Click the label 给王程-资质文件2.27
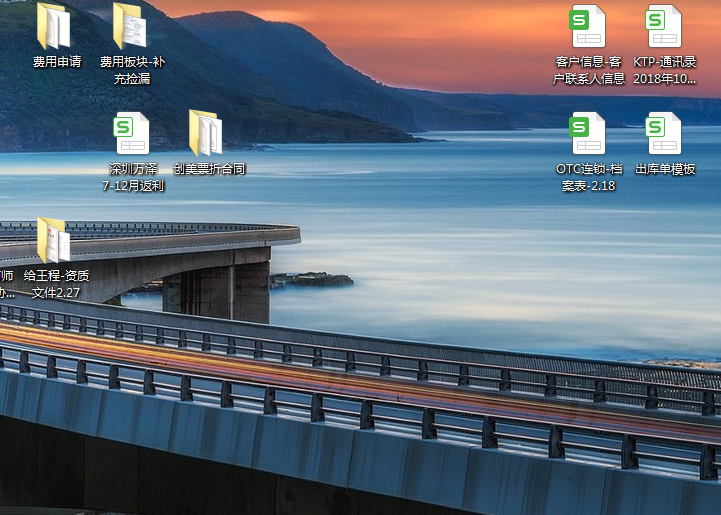 coord(56,284)
